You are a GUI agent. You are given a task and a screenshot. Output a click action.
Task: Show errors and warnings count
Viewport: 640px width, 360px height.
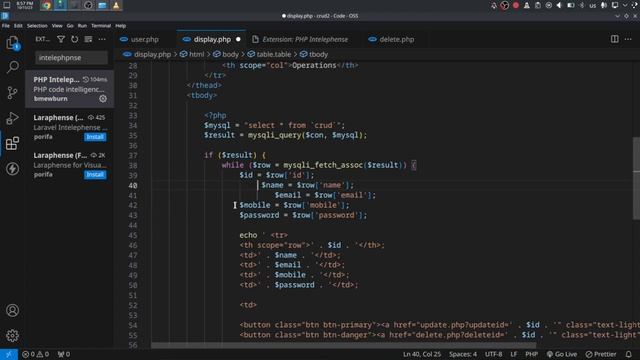coord(36,354)
